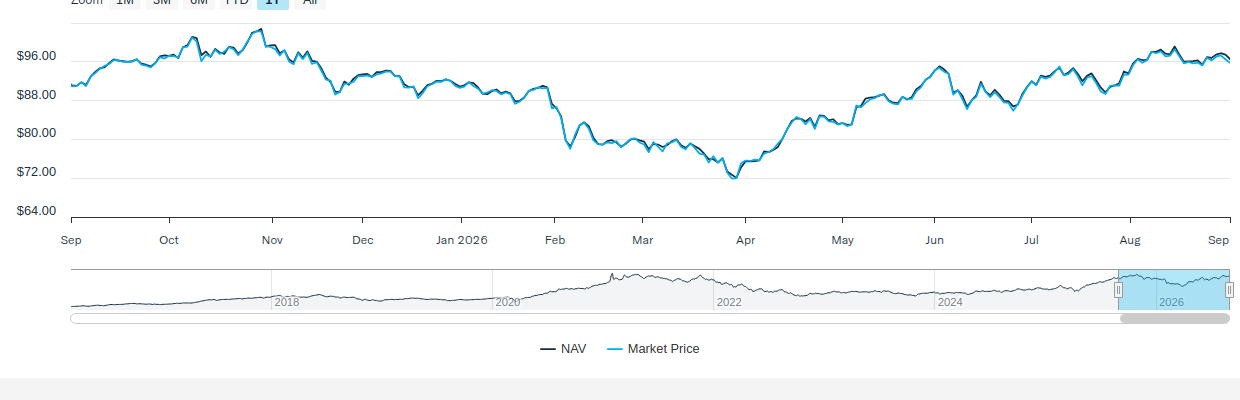Jump to 2022 in the navigator
Viewport: 1240px width, 400px height.
tap(729, 302)
